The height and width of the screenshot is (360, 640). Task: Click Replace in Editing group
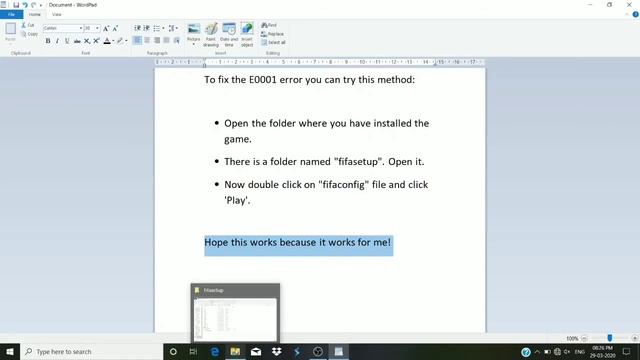272,34
